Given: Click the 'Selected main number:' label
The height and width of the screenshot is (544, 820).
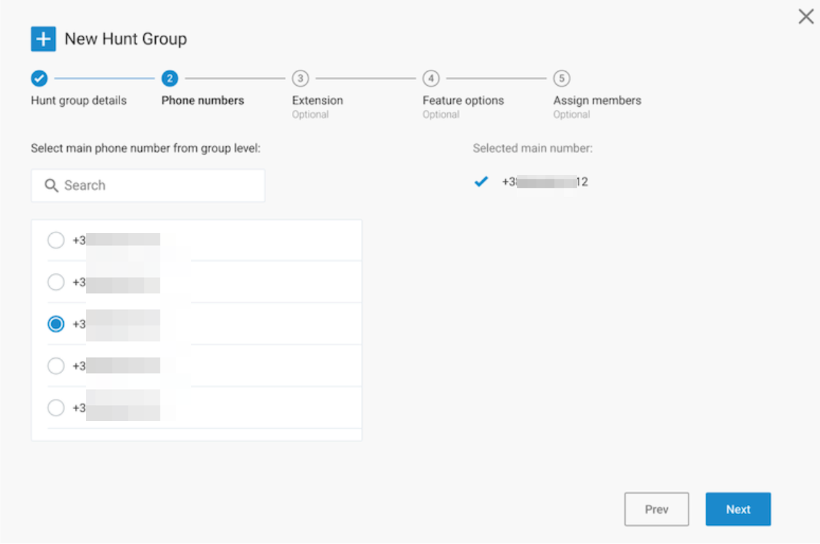Looking at the screenshot, I should pos(532,149).
